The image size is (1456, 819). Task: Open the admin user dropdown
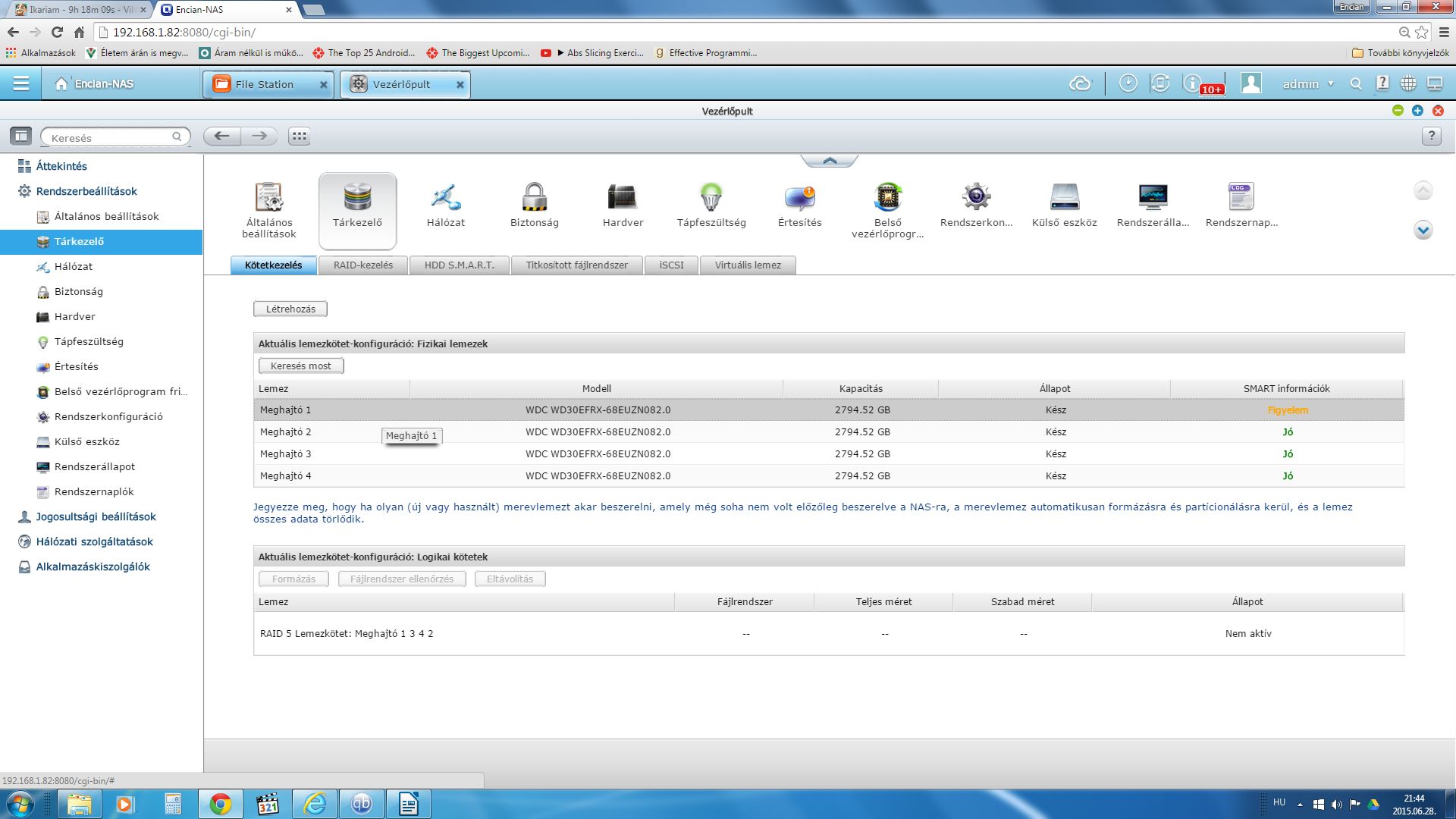(1307, 84)
